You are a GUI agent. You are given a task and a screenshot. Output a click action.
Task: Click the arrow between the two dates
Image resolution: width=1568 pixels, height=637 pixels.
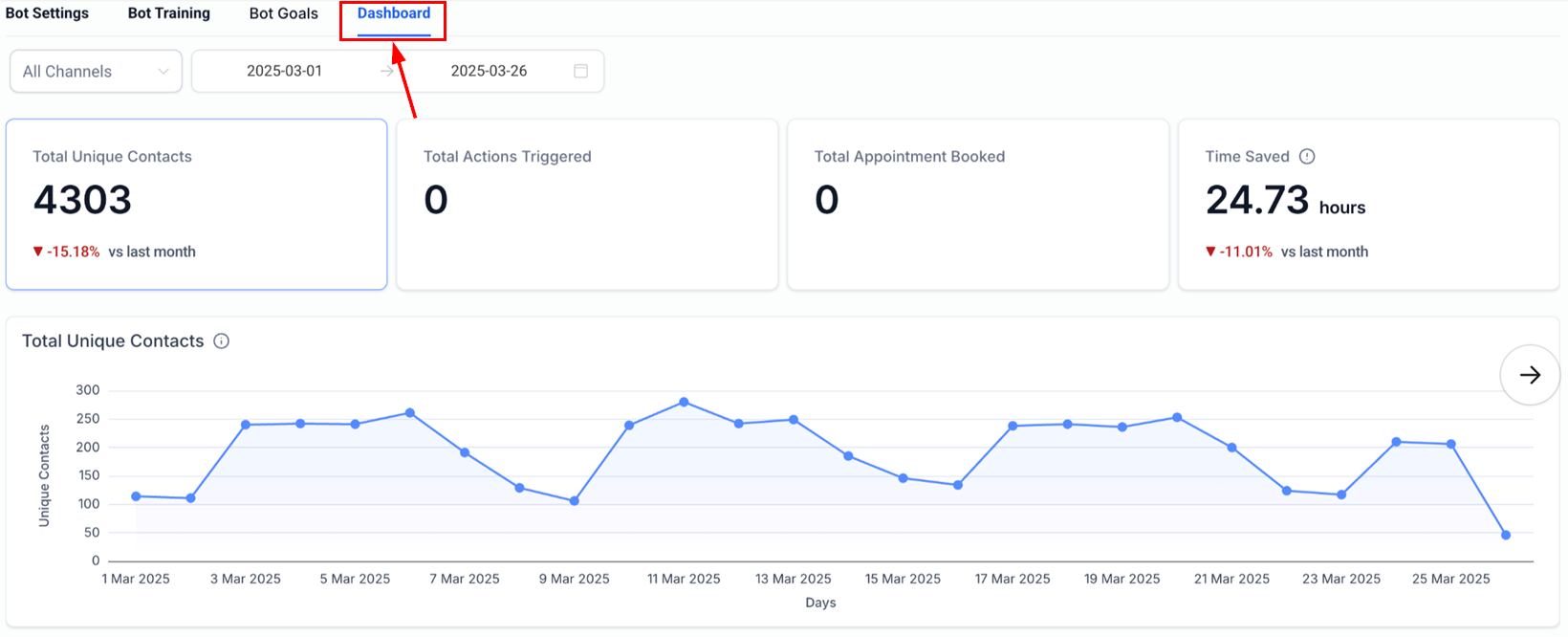(386, 71)
